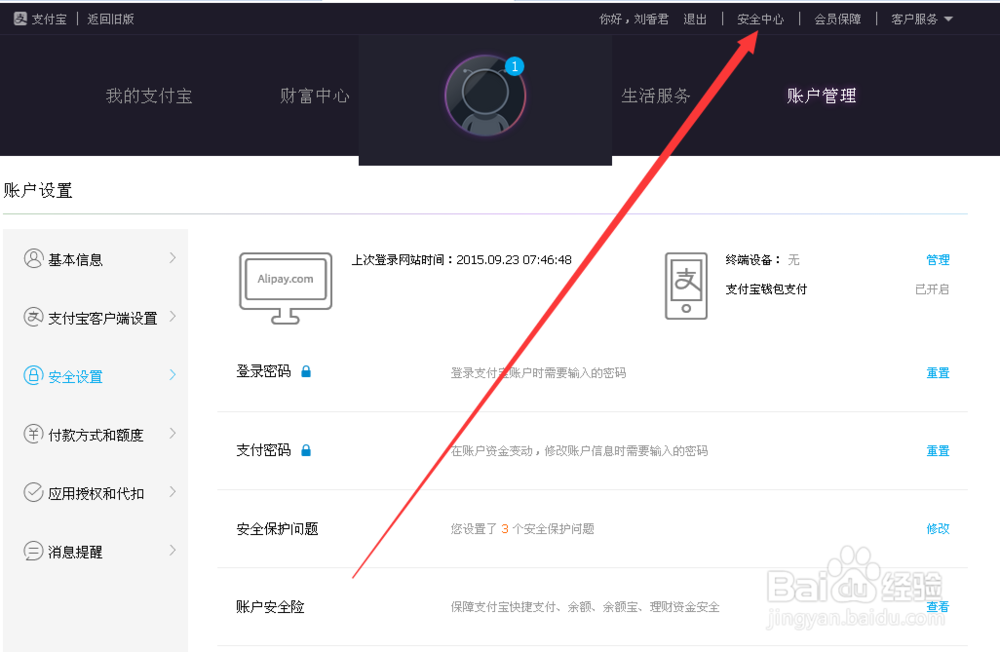1000x652 pixels.
Task: Click the 支付宝钱包支付 label
Action: (x=766, y=289)
